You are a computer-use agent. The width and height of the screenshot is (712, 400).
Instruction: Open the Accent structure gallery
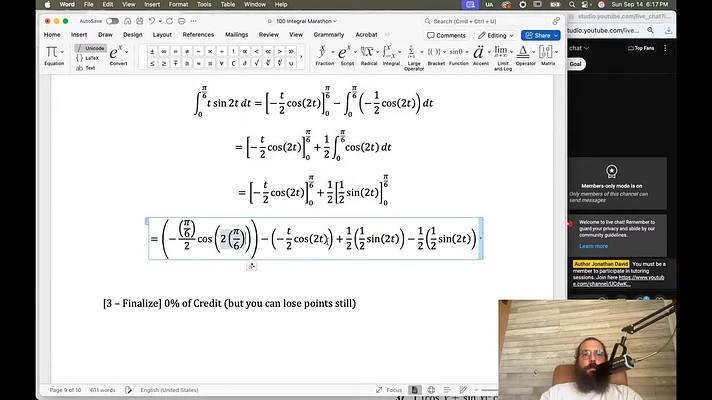click(481, 52)
